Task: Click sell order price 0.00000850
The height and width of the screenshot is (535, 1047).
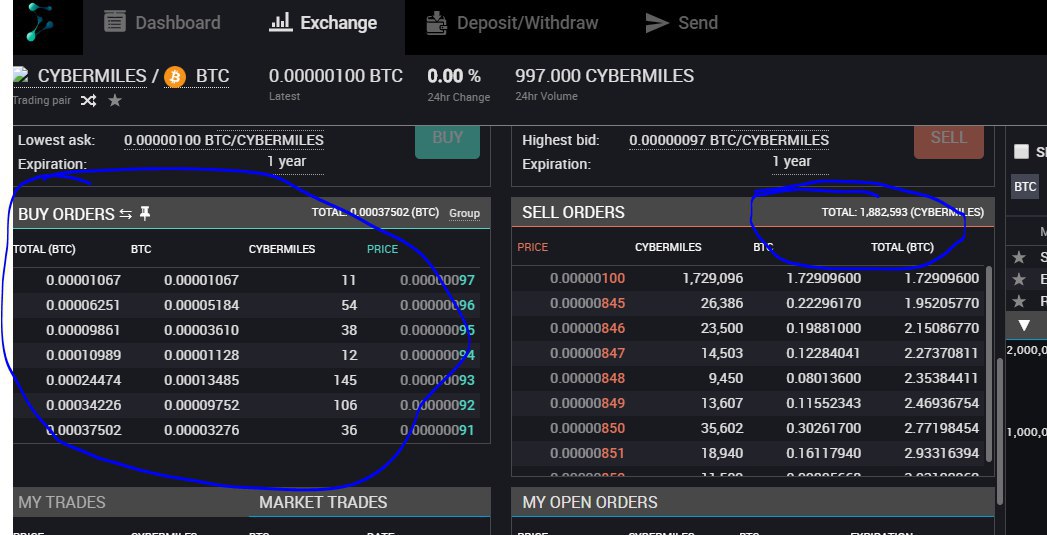Action: pos(588,428)
